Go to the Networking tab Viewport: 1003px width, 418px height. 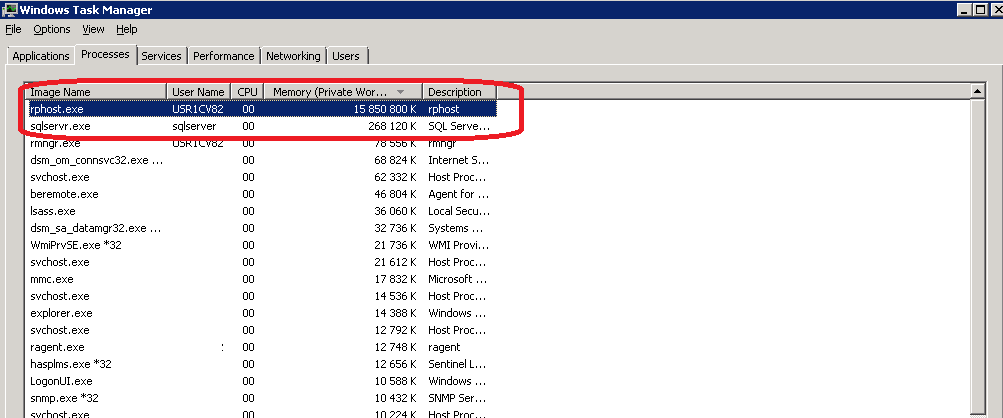293,56
